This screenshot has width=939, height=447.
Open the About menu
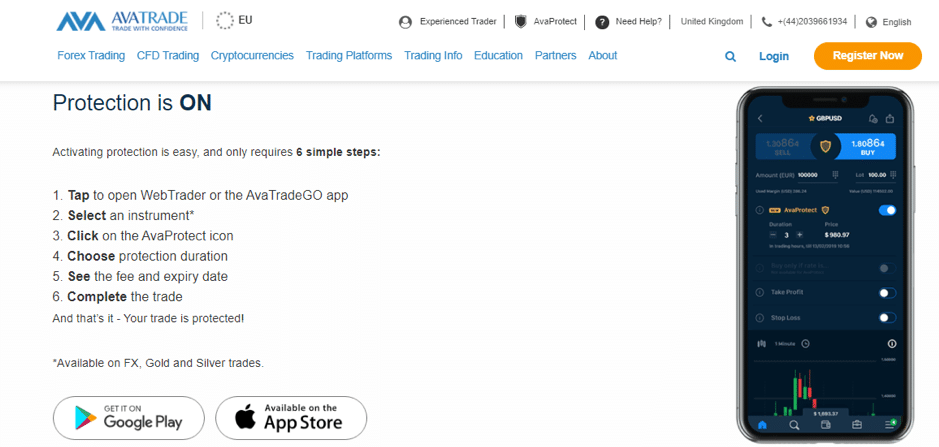point(602,56)
